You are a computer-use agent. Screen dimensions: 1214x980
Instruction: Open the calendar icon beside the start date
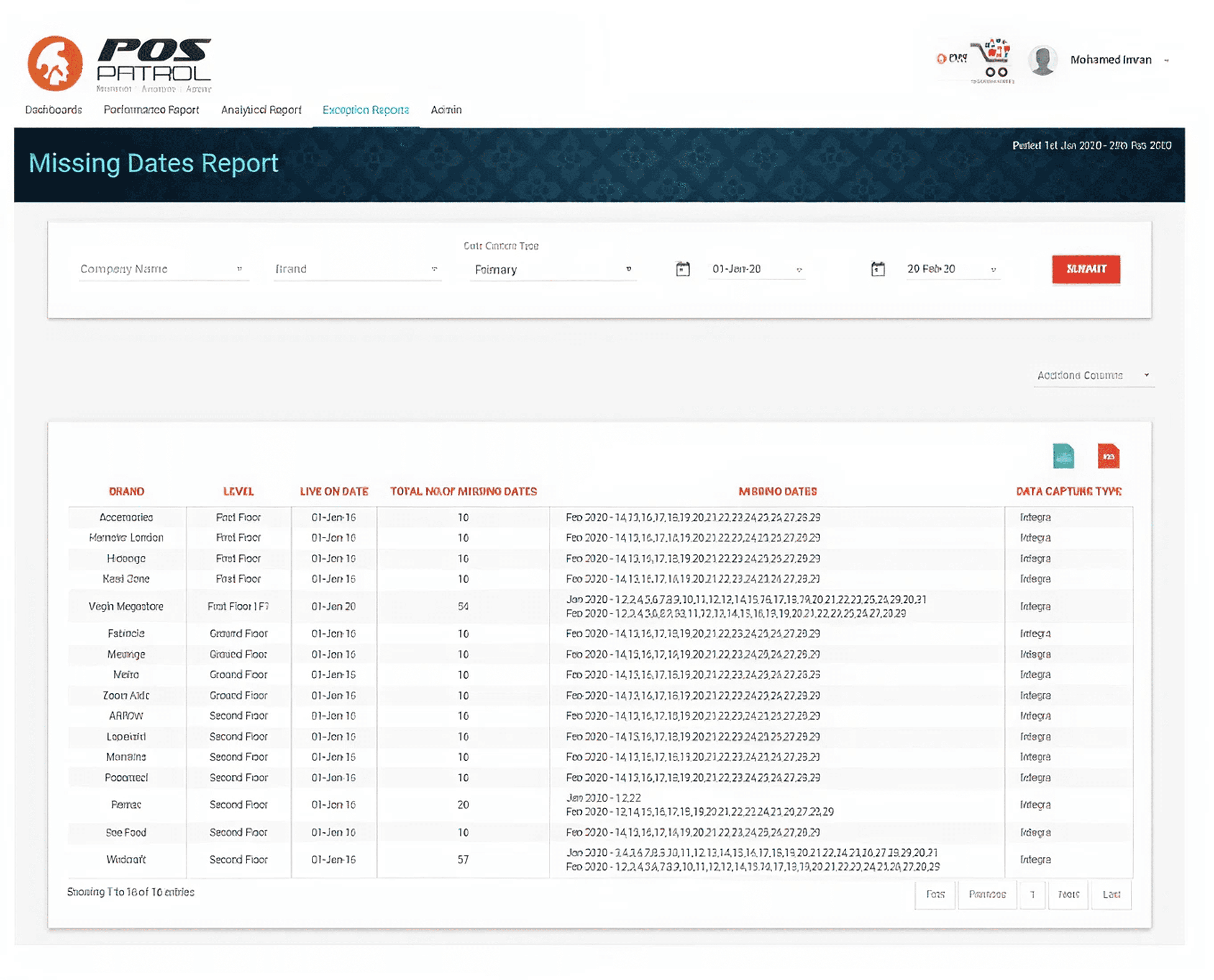[683, 269]
